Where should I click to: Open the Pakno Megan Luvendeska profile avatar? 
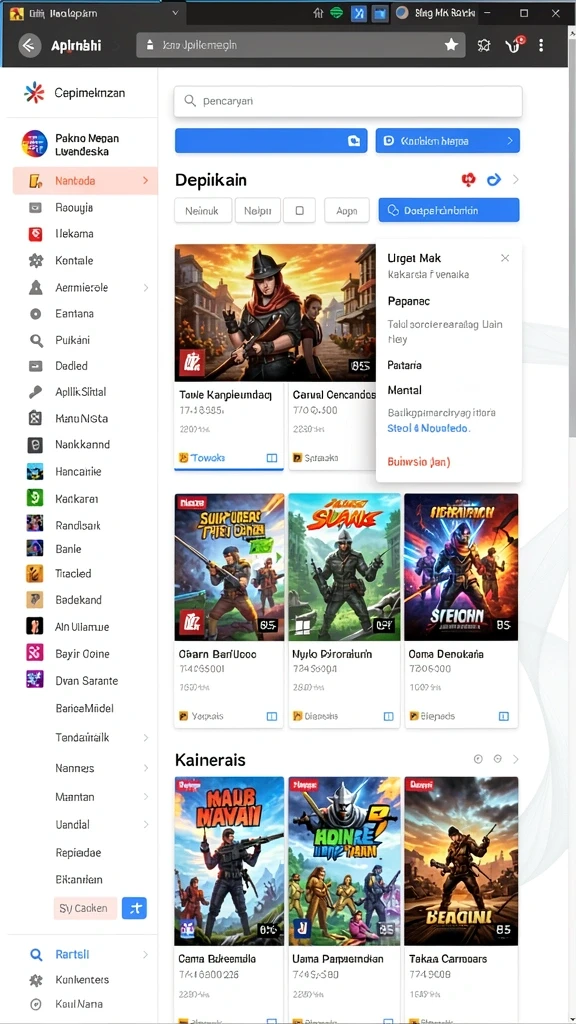(35, 144)
